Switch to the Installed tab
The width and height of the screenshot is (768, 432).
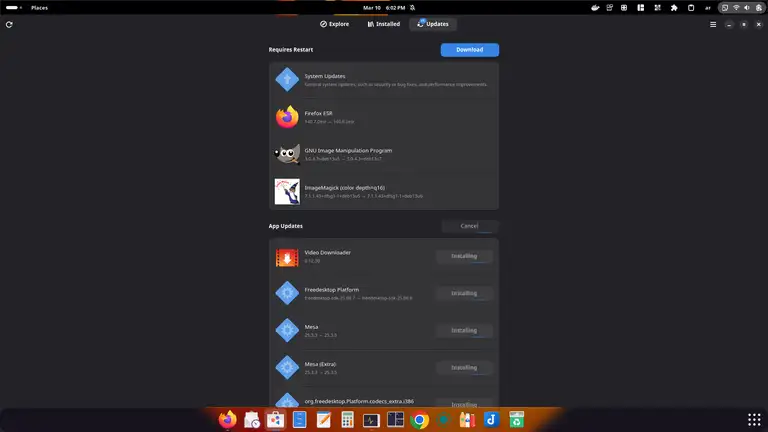click(383, 24)
